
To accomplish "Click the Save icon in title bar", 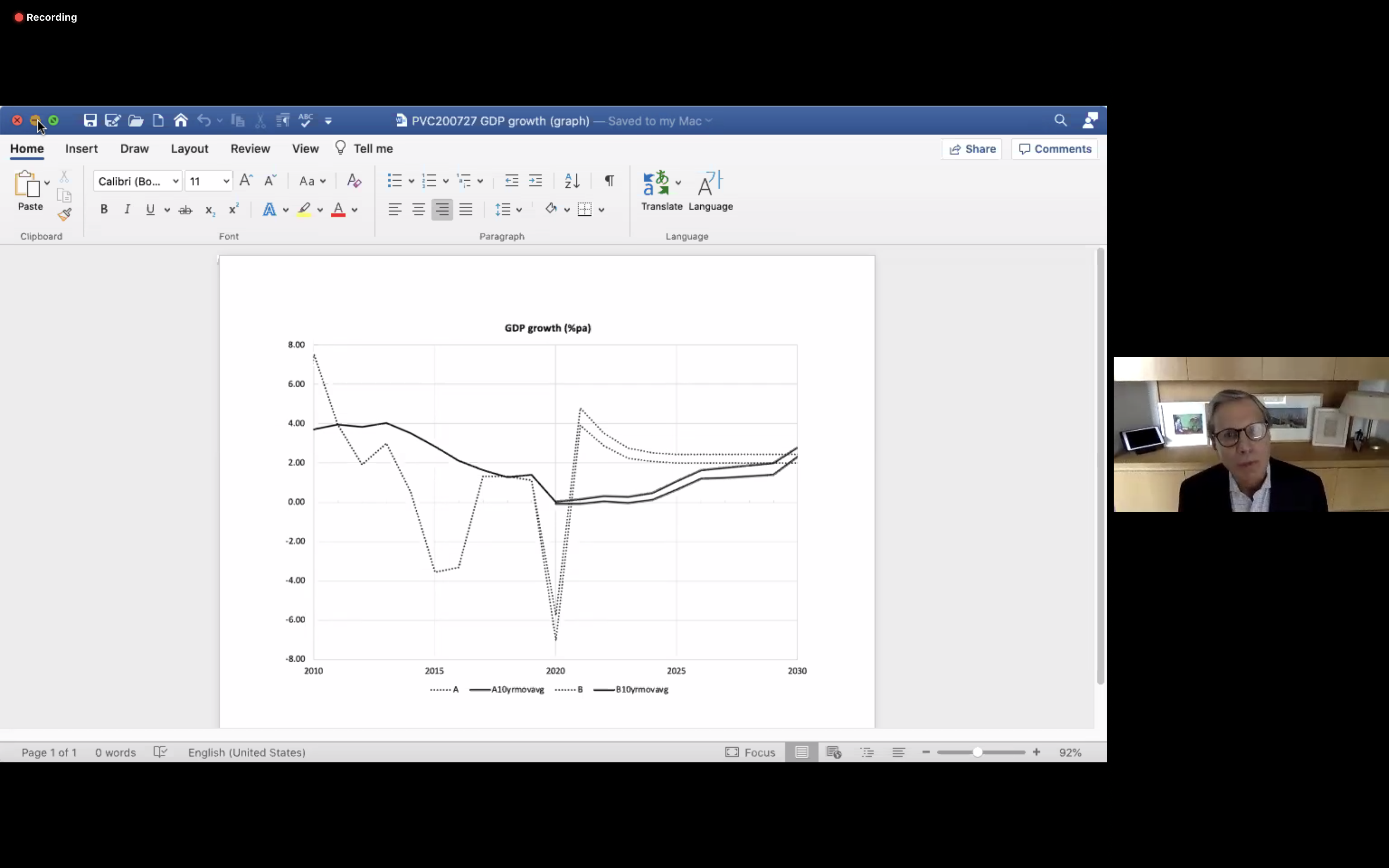I will (x=90, y=121).
